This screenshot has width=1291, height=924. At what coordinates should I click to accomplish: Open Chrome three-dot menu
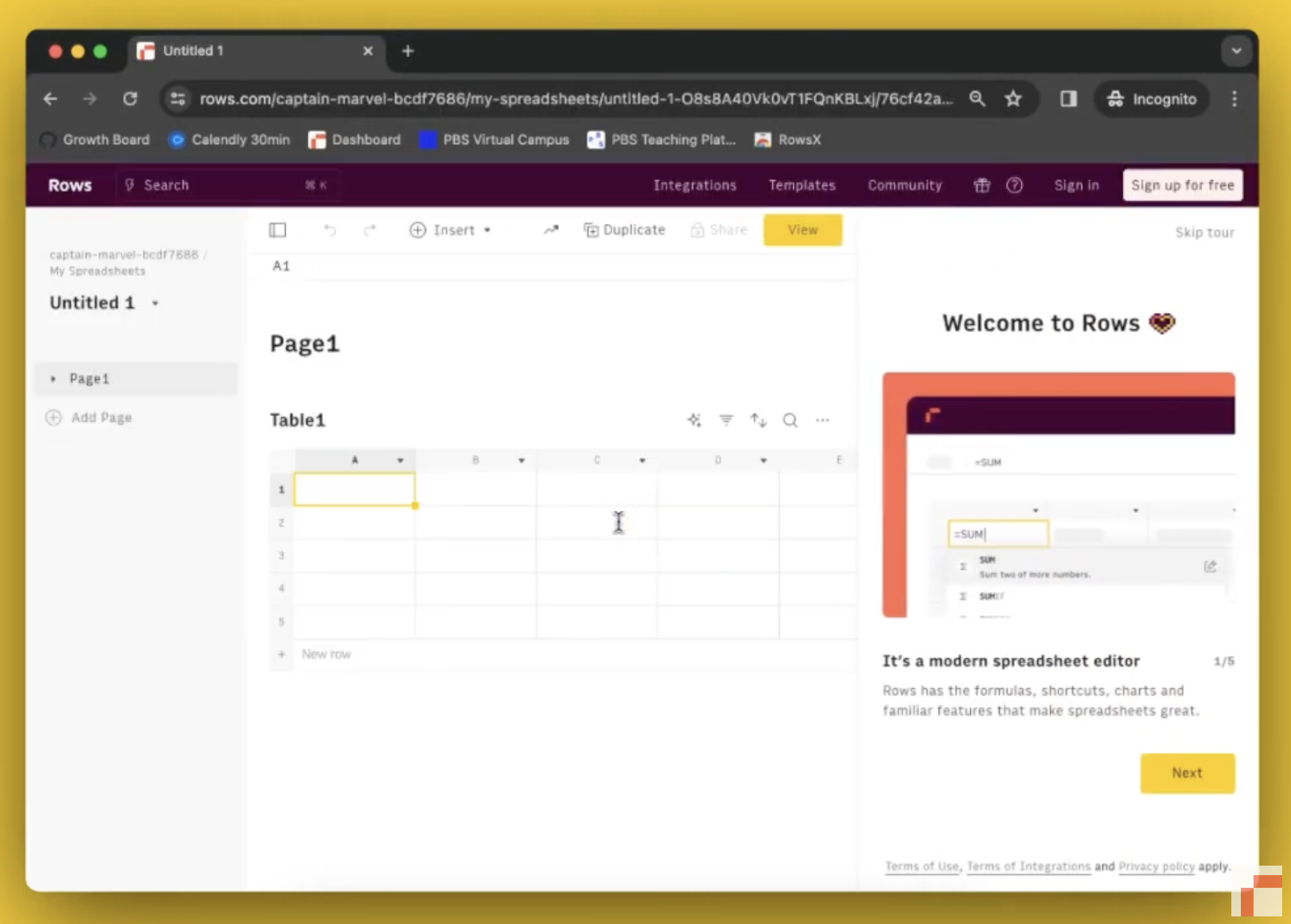[x=1235, y=99]
